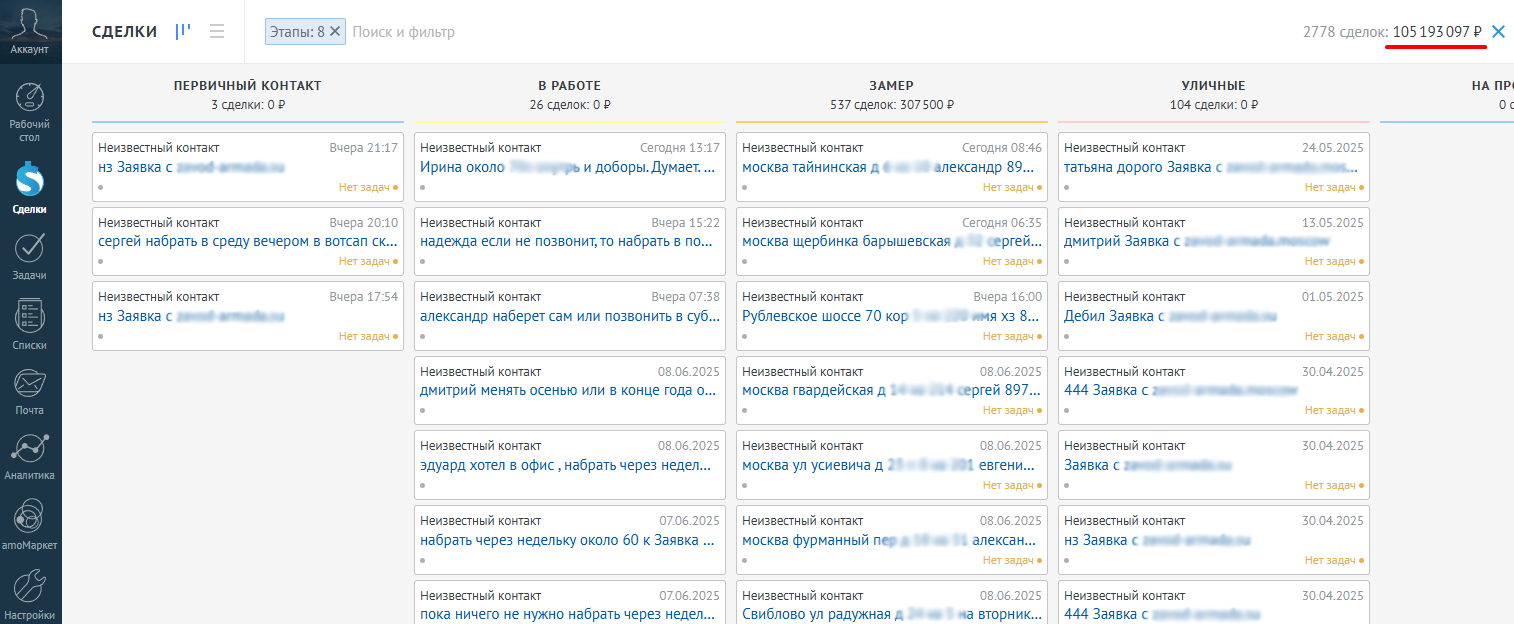The width and height of the screenshot is (1514, 624).
Task: Open deal 'сергей набрать в среду вечером'
Action: coord(247,241)
